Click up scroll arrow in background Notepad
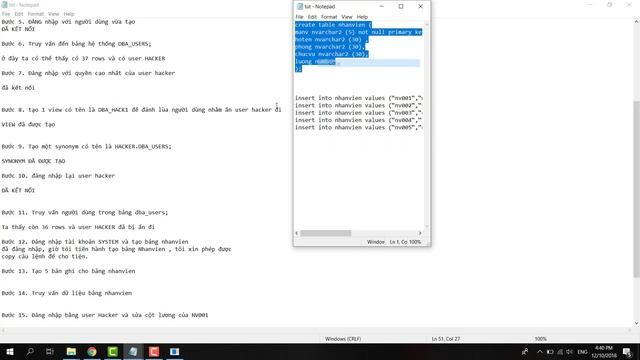Image resolution: width=640 pixels, height=360 pixels. coord(636,21)
